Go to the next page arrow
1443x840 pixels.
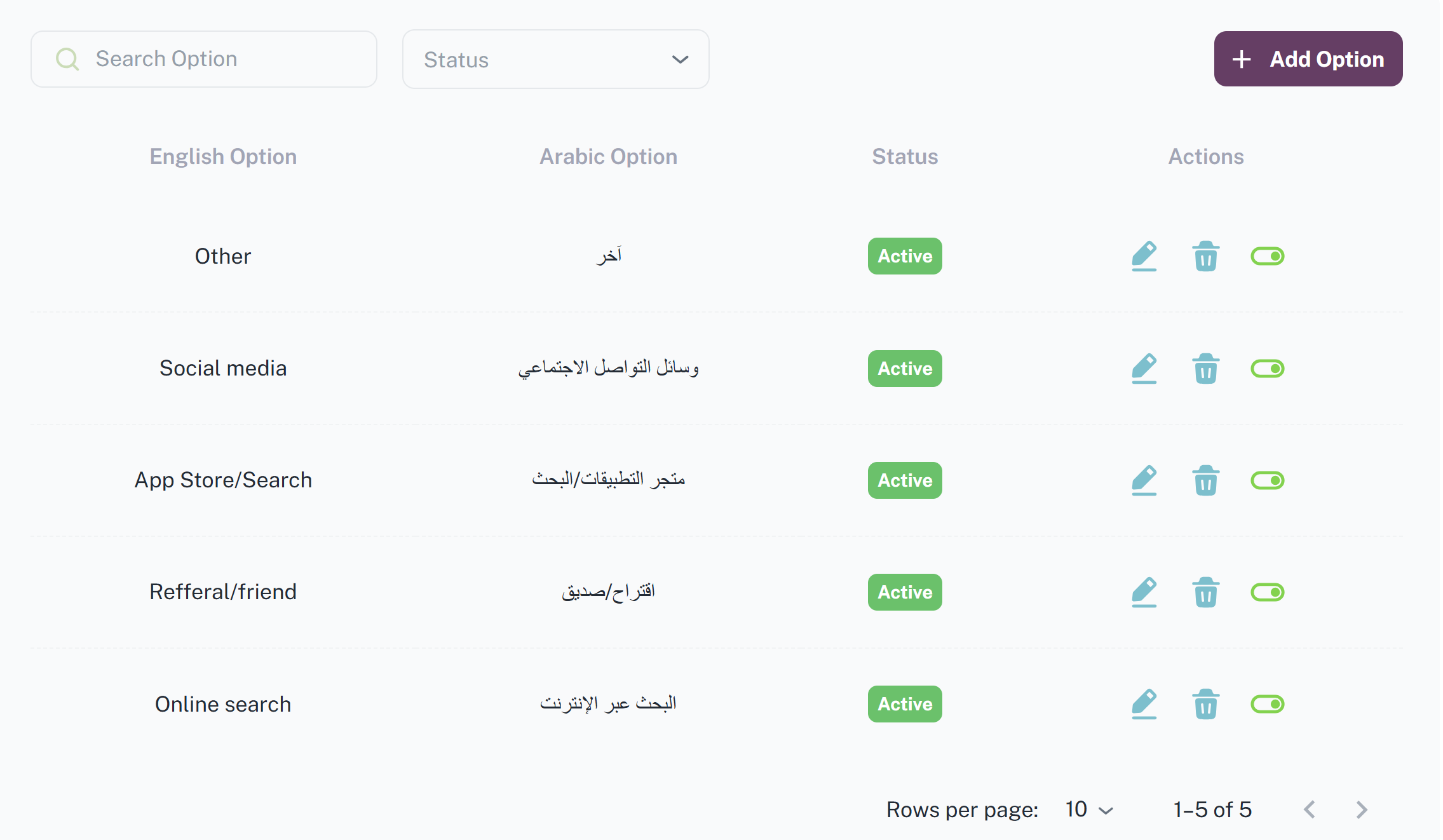(x=1361, y=810)
